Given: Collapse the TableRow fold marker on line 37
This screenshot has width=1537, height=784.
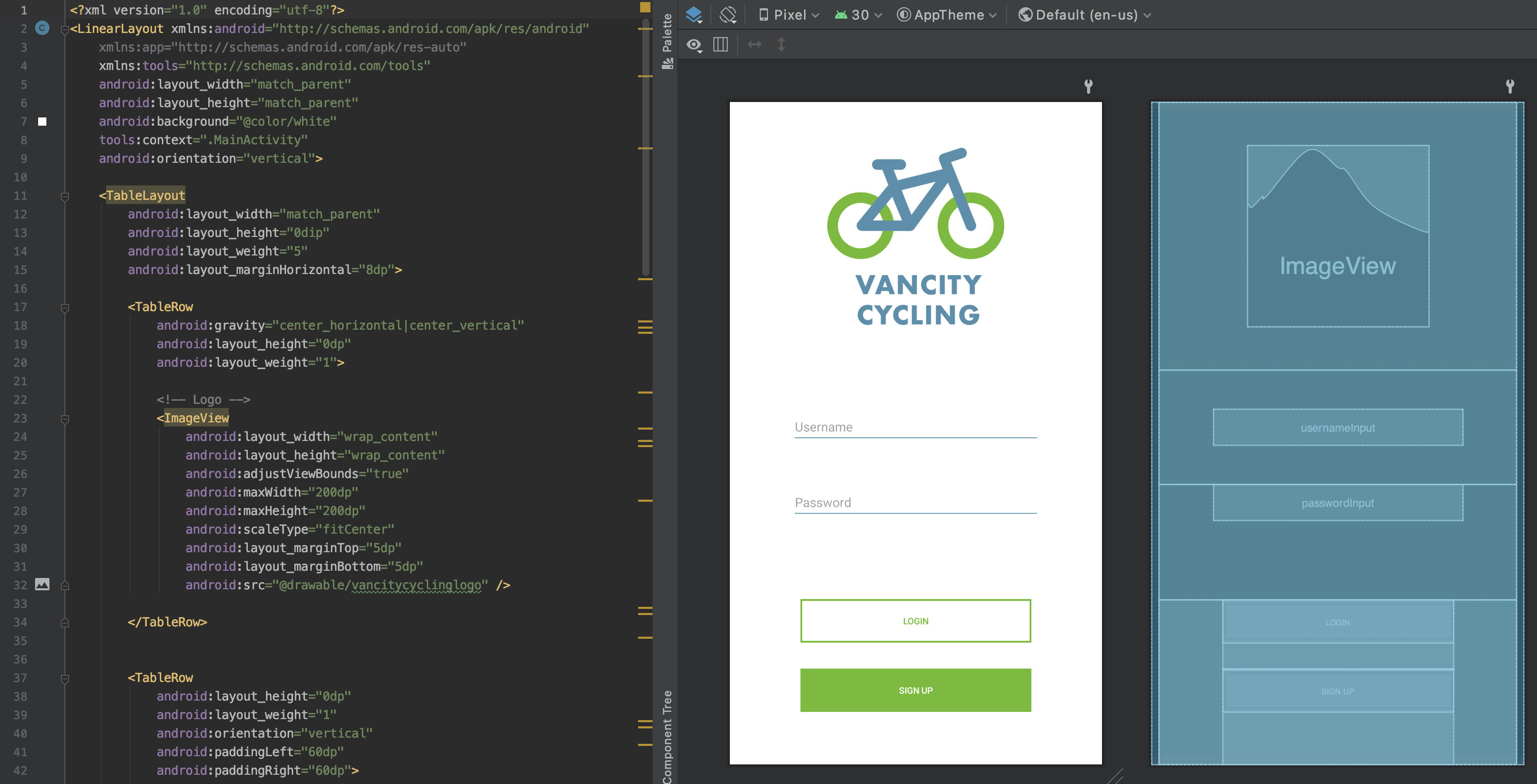Looking at the screenshot, I should (x=65, y=678).
